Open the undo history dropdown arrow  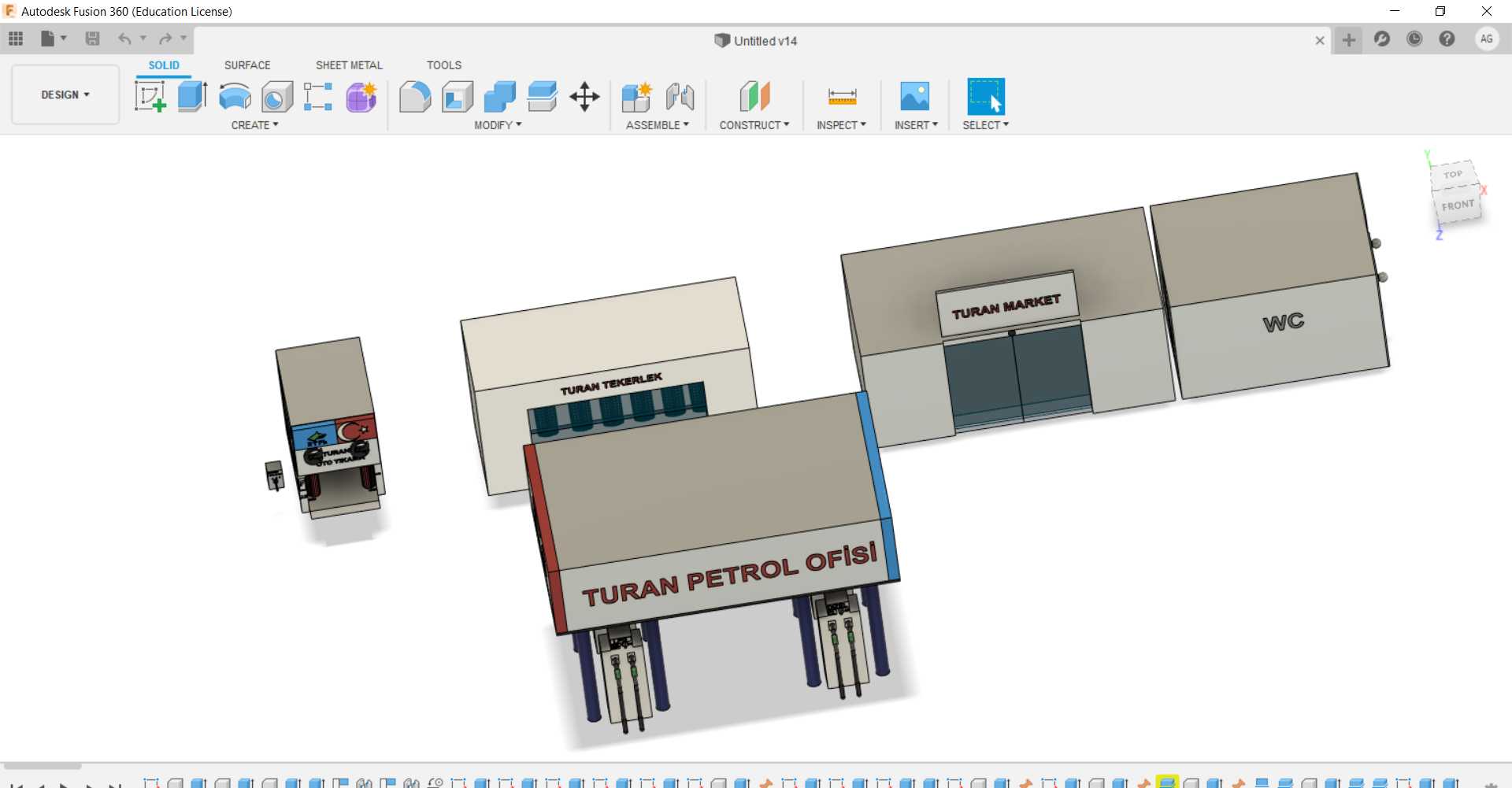tap(143, 38)
